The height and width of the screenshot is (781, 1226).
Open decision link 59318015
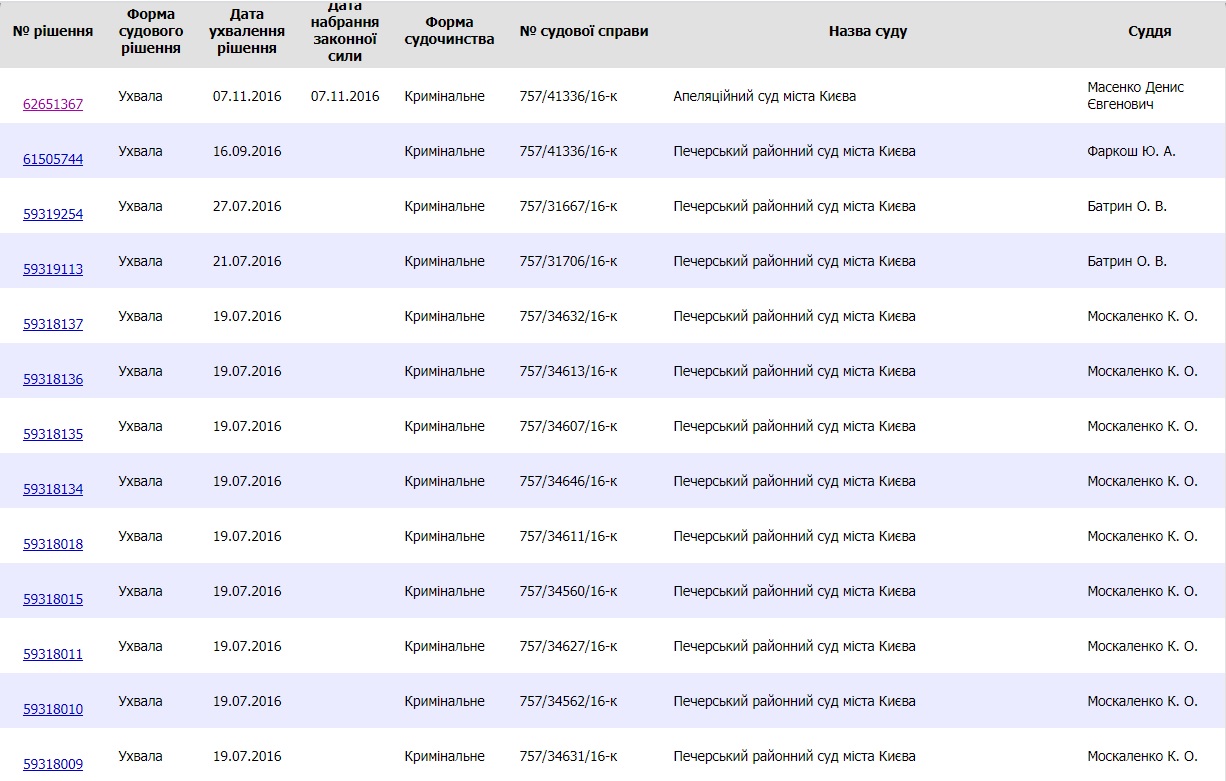[53, 599]
